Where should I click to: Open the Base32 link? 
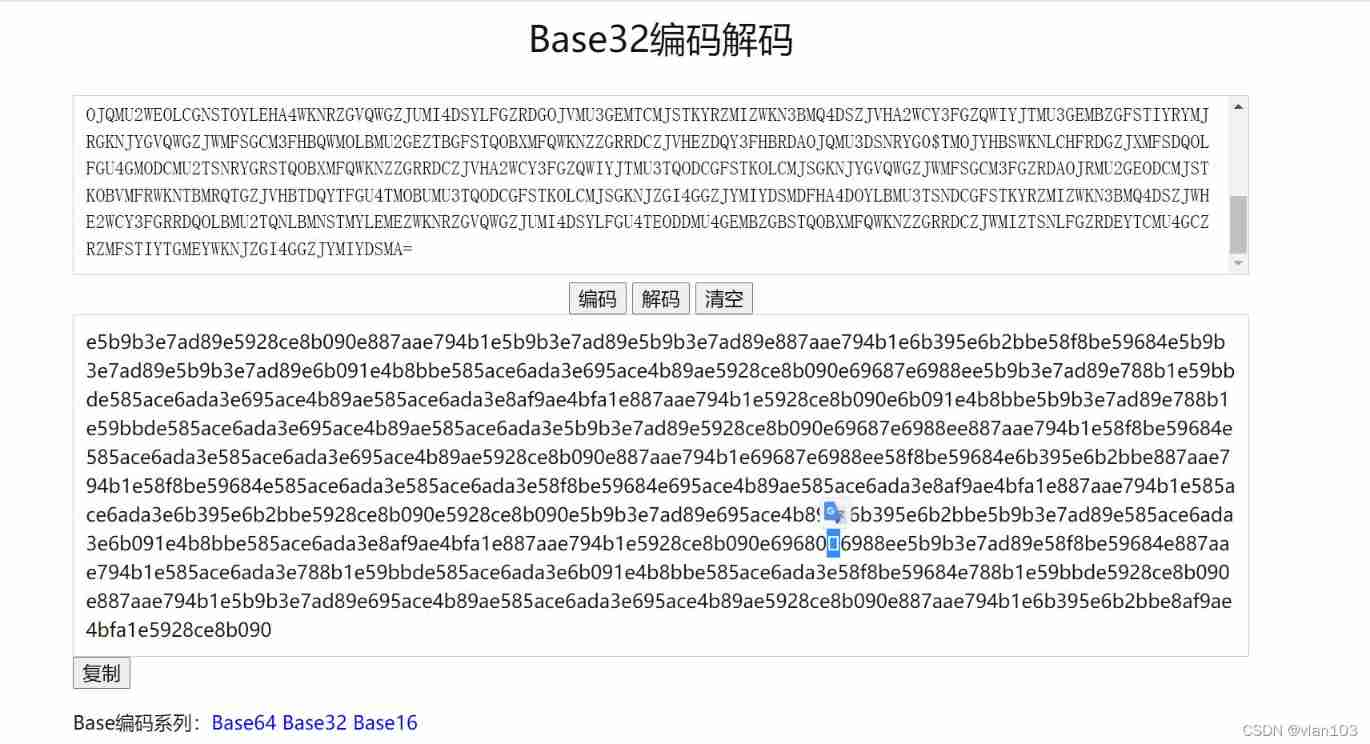click(x=315, y=722)
